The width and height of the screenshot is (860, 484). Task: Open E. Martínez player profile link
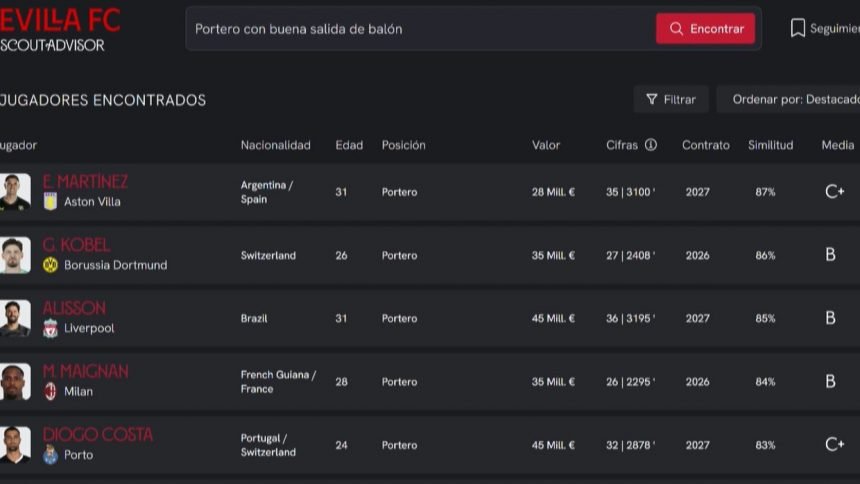click(85, 181)
